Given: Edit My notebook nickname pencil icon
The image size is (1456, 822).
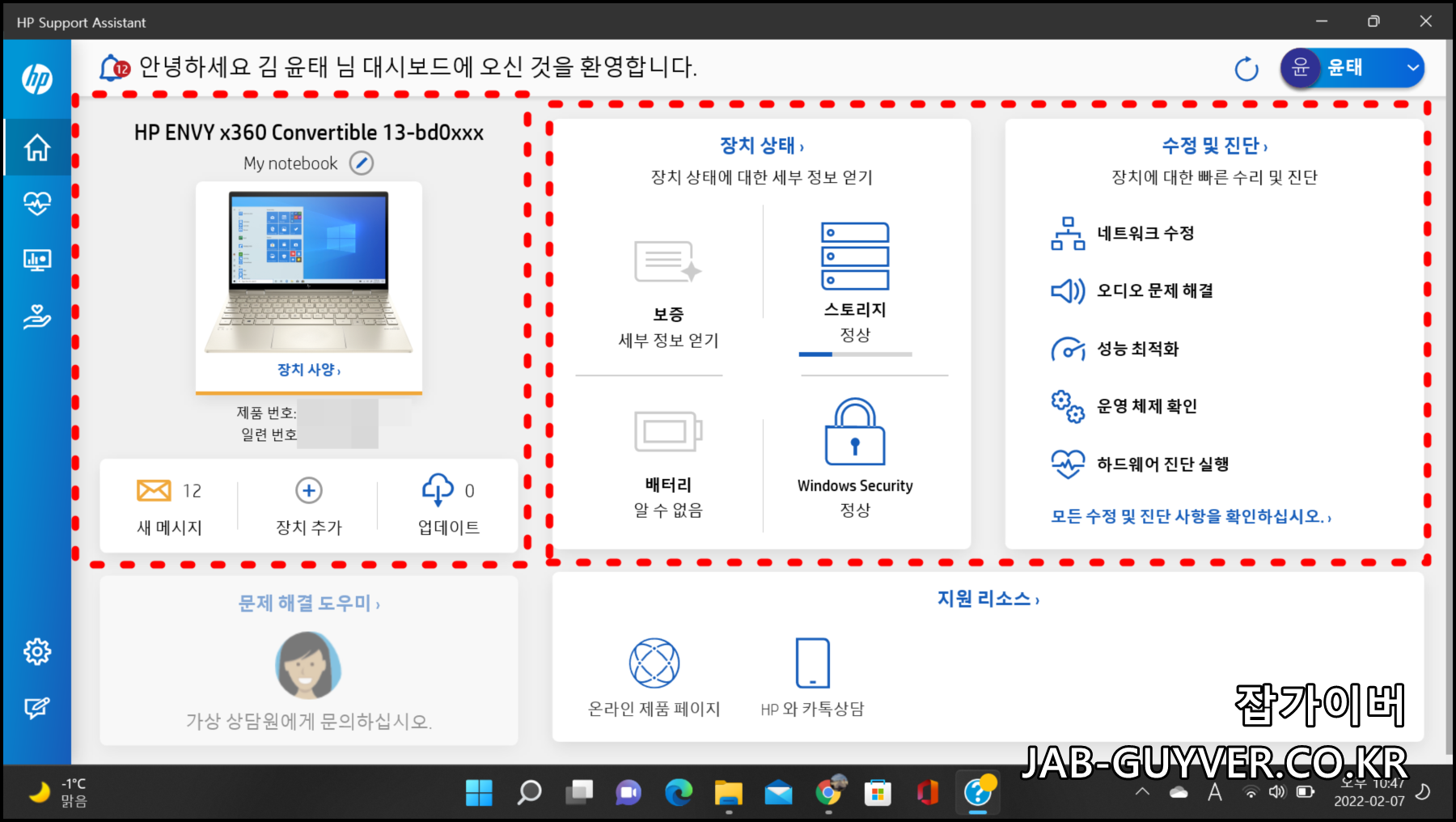Looking at the screenshot, I should (362, 163).
